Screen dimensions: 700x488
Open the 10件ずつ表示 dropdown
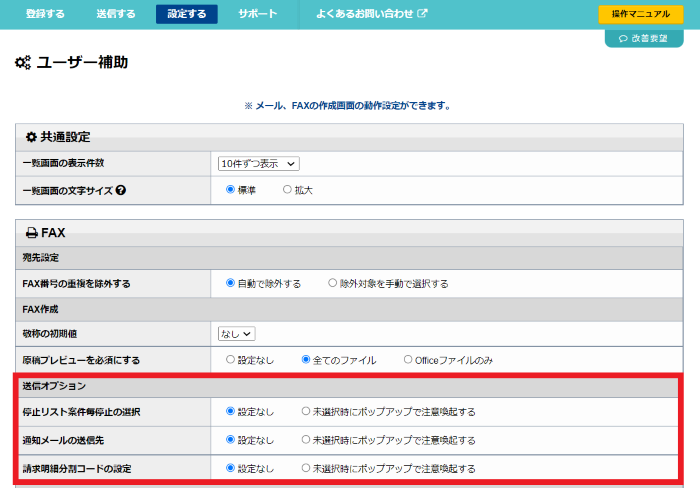258,164
